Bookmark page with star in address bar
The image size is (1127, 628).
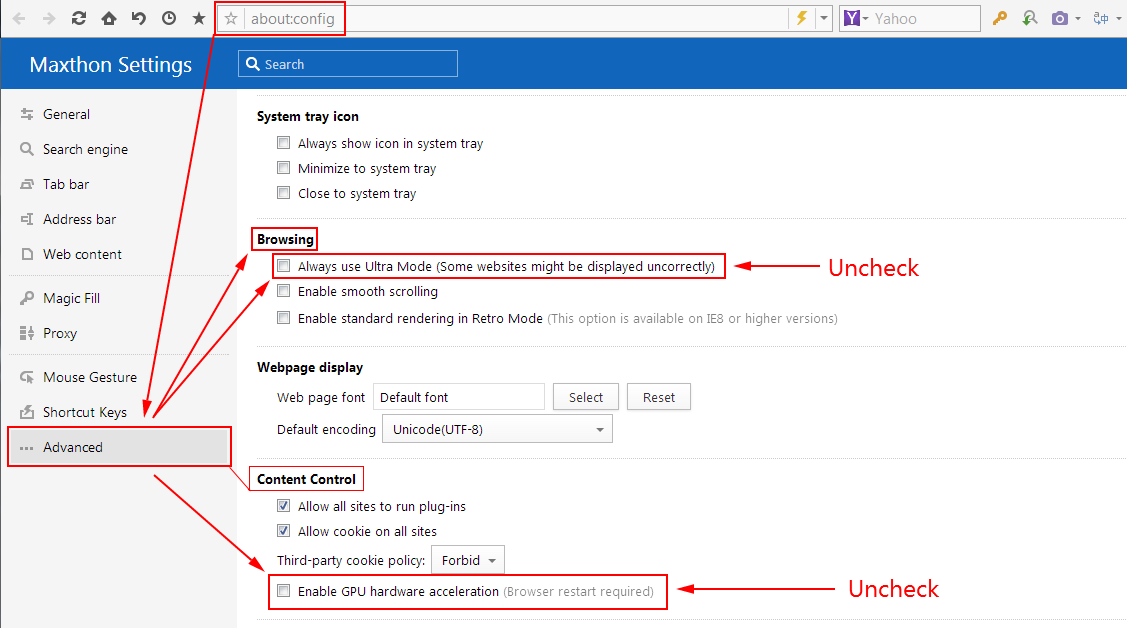(x=231, y=19)
